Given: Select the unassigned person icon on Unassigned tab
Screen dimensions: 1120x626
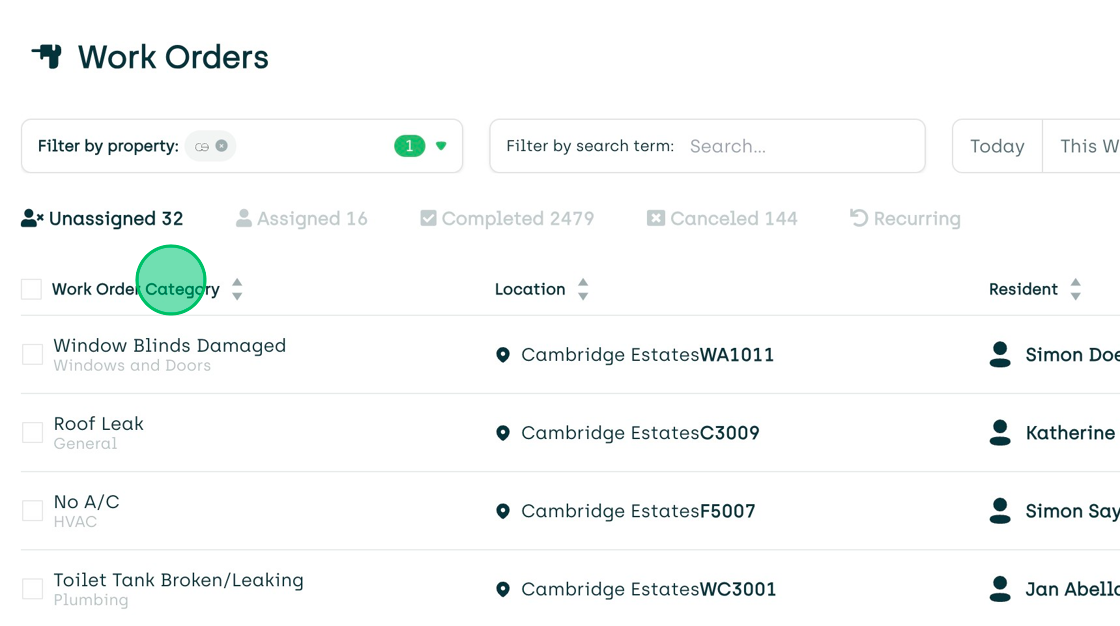Looking at the screenshot, I should coord(30,218).
